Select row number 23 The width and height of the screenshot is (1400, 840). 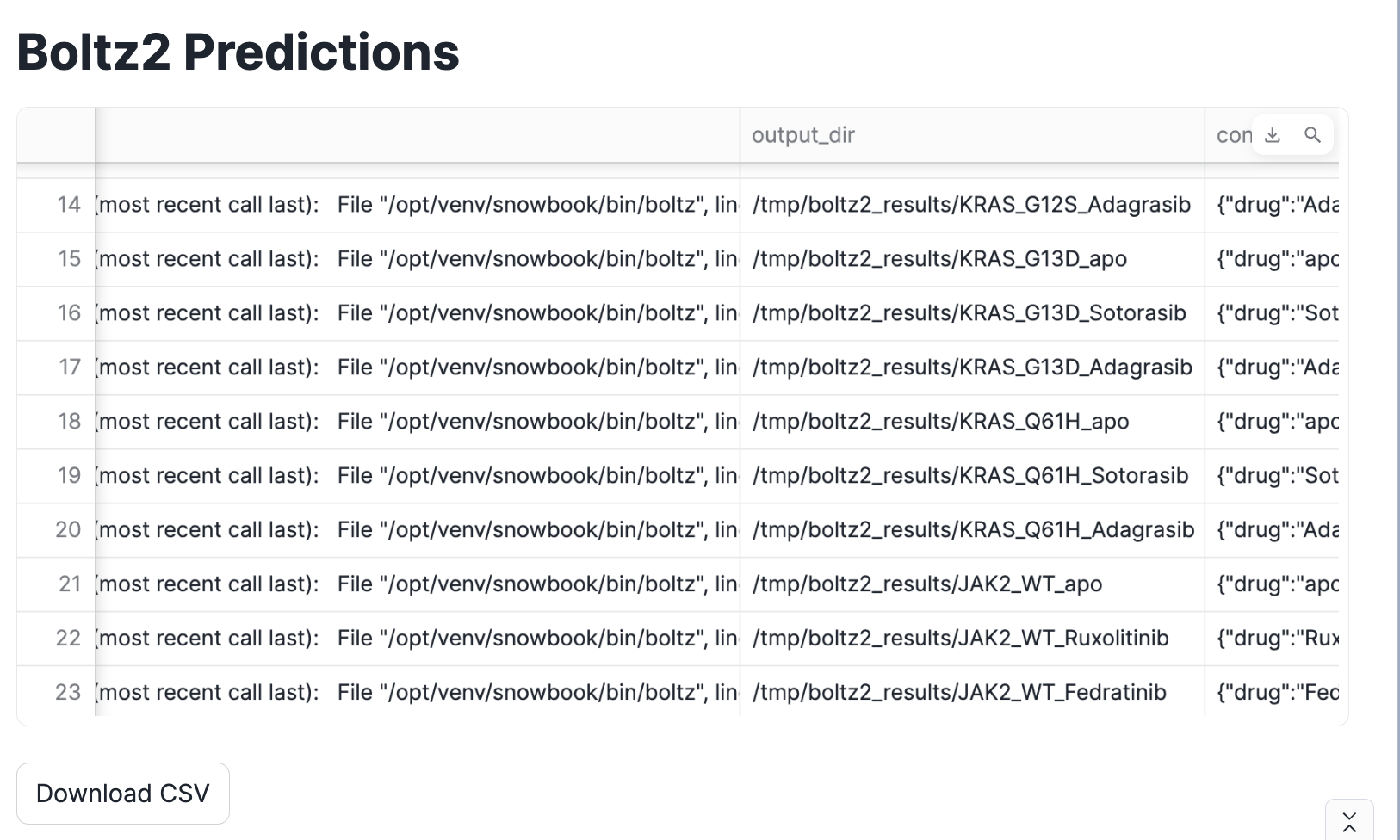[68, 693]
